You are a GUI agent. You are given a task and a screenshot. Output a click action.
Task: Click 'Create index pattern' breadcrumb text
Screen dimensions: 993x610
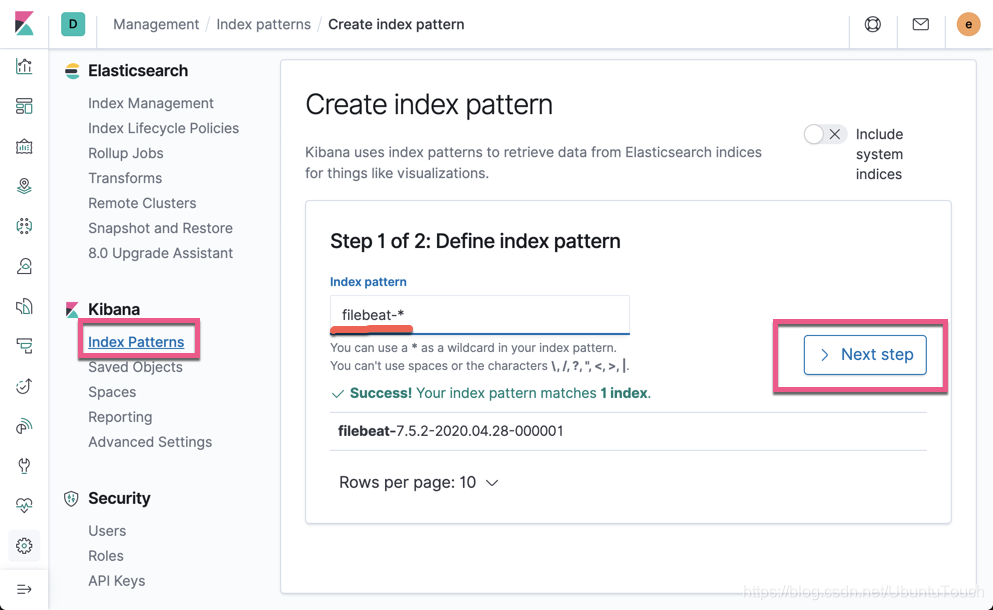point(396,24)
